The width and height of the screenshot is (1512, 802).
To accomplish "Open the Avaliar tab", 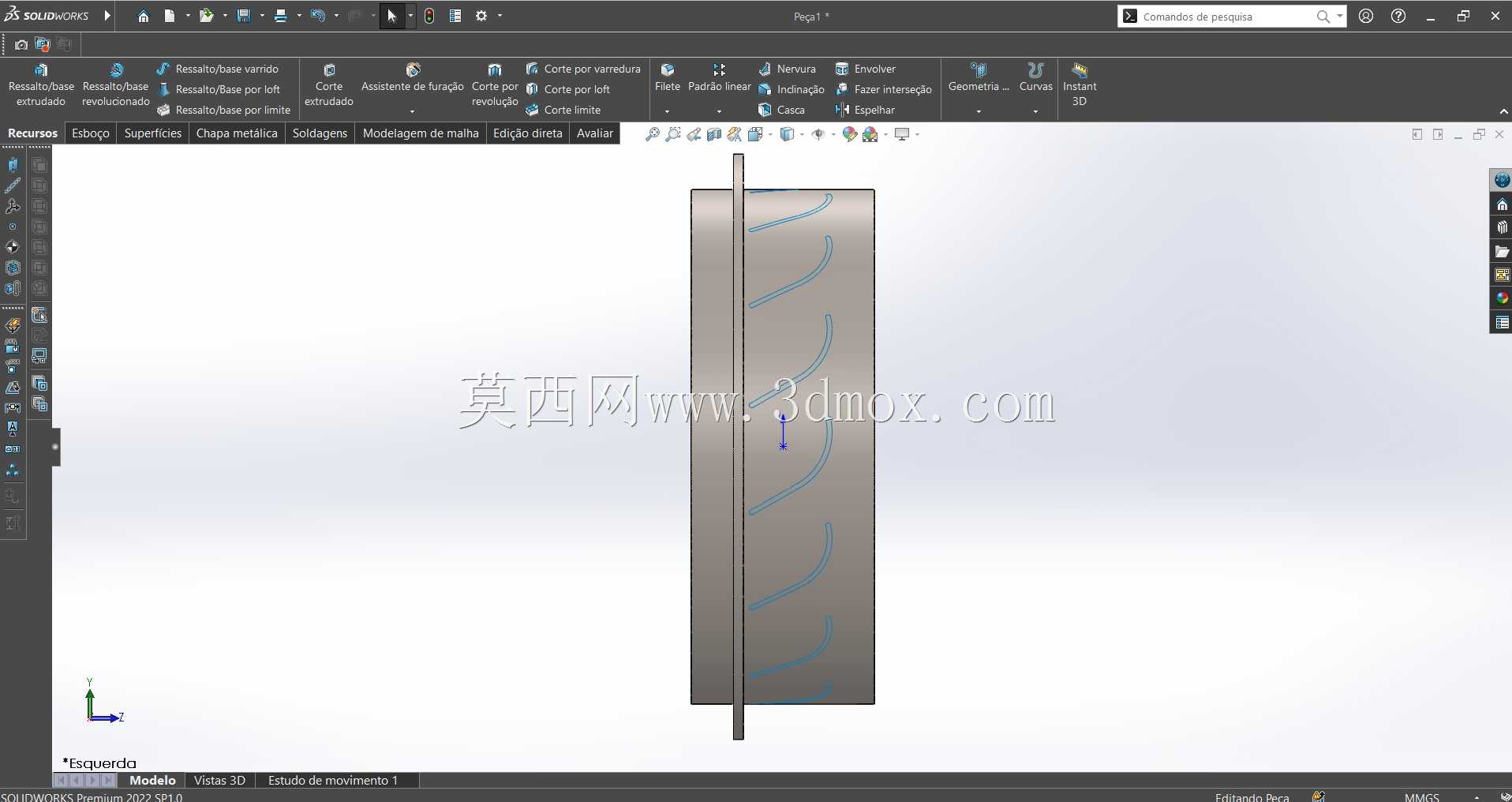I will 595,133.
